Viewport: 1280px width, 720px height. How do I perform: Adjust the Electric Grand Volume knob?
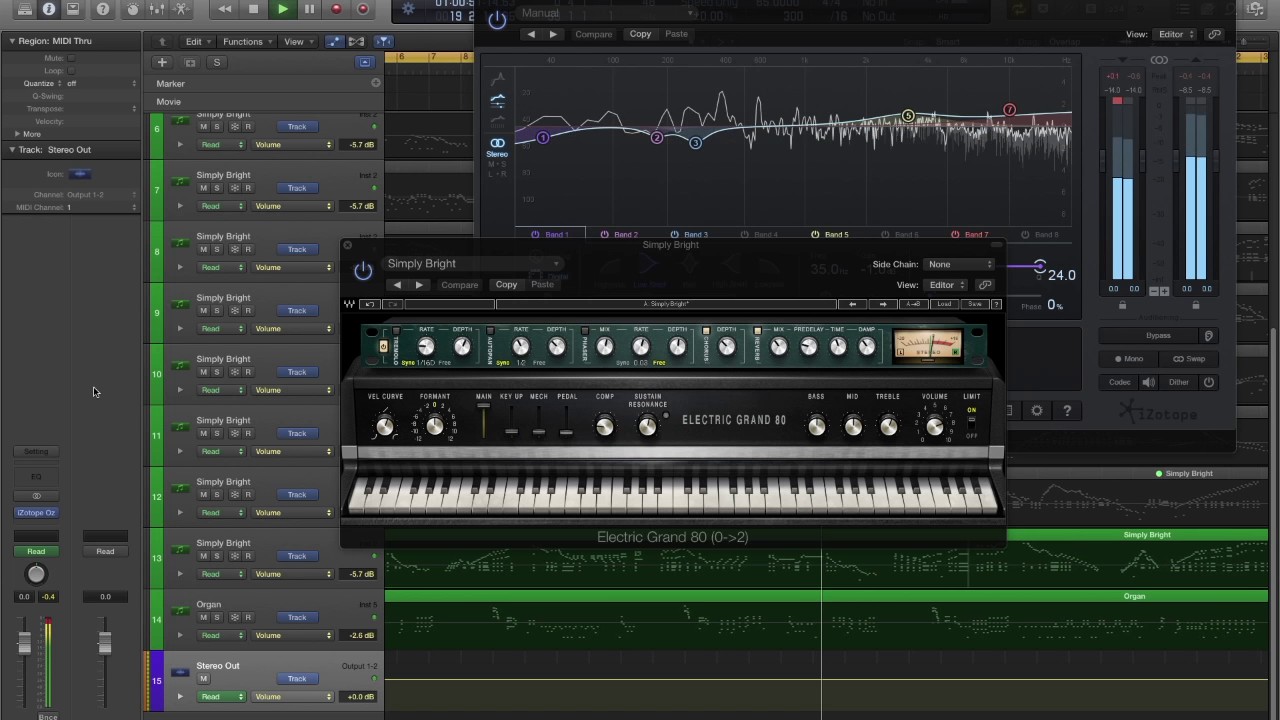pyautogui.click(x=934, y=427)
